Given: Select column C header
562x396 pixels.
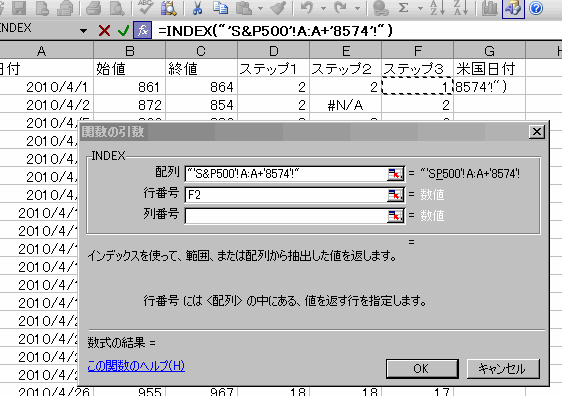Looking at the screenshot, I should click(x=201, y=51).
